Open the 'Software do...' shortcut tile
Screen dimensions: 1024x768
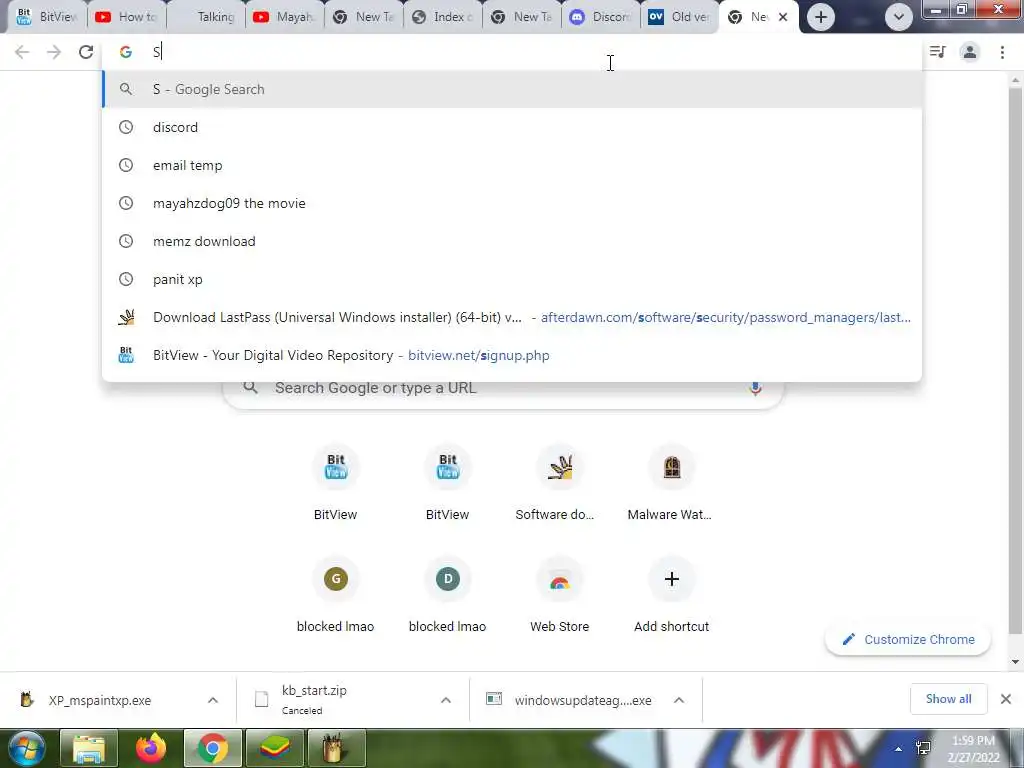pos(560,483)
